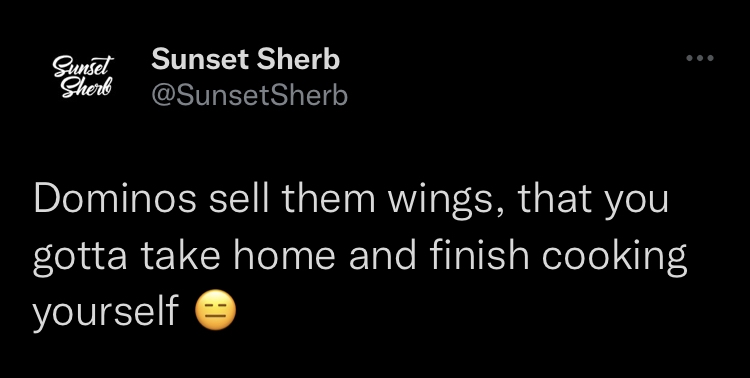The width and height of the screenshot is (750, 378).
Task: Click the word "cooking" in the tweet
Action: 614,257
